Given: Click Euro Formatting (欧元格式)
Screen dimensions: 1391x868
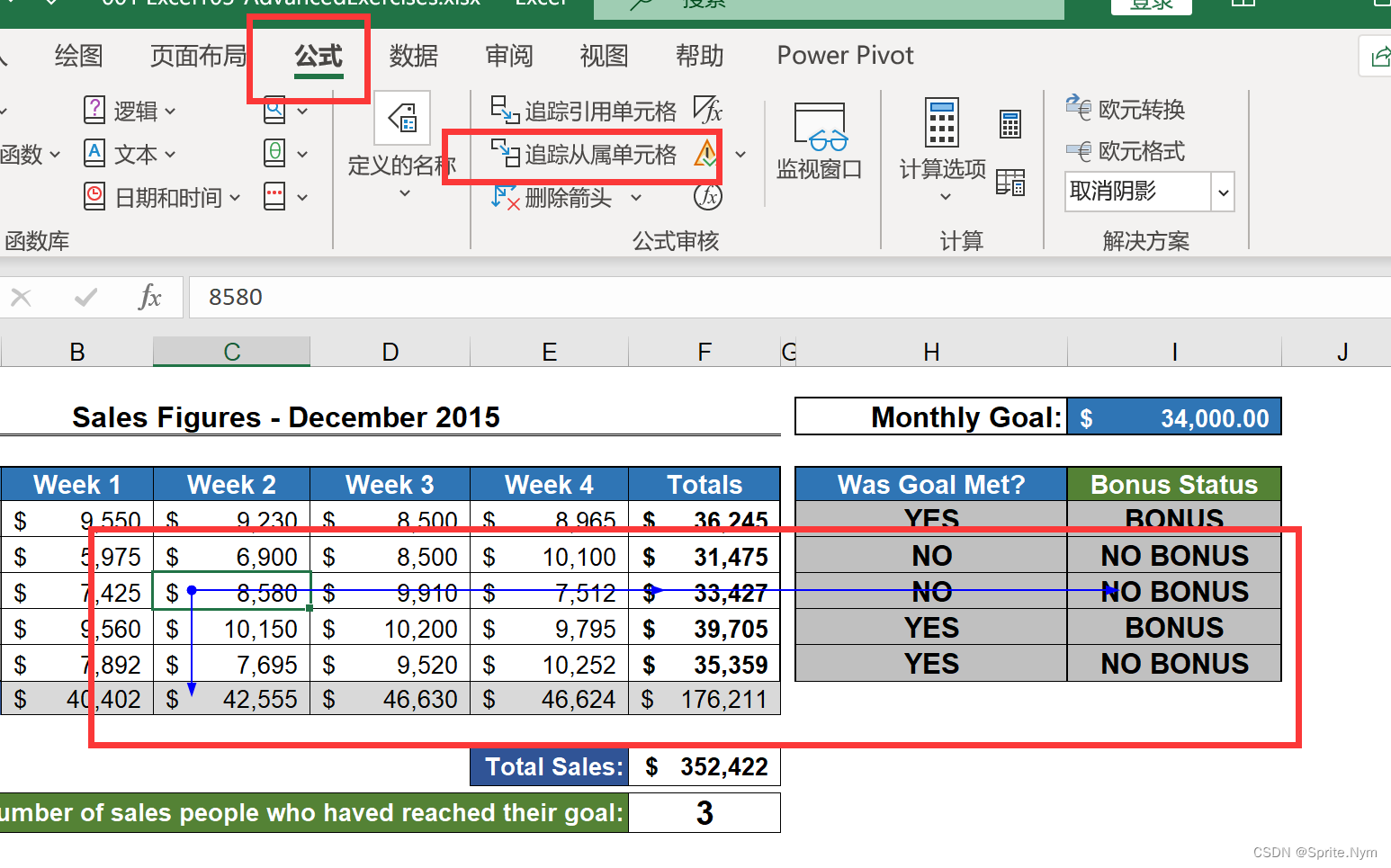Looking at the screenshot, I should point(1126,151).
